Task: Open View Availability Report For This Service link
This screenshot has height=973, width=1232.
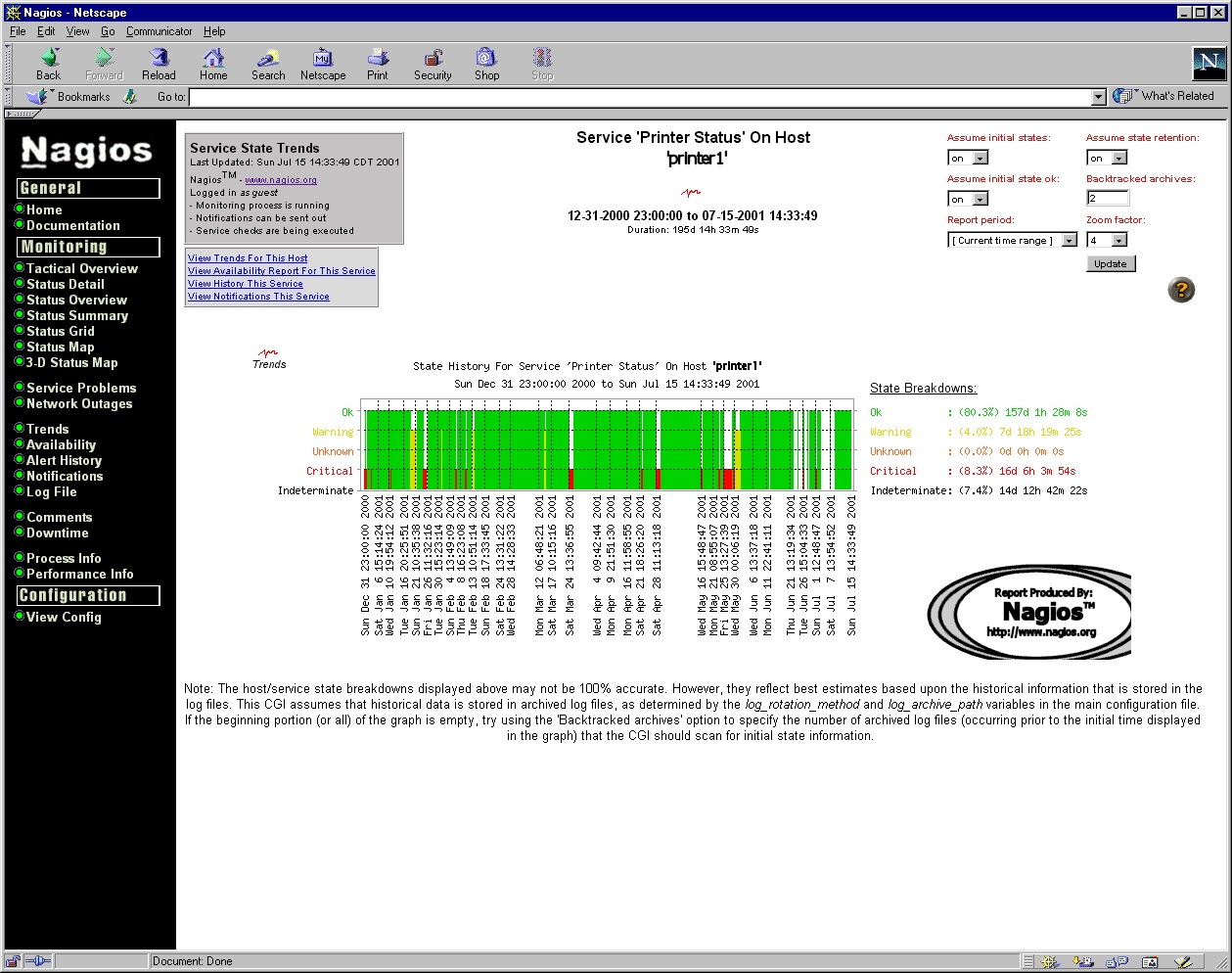Action: click(282, 271)
